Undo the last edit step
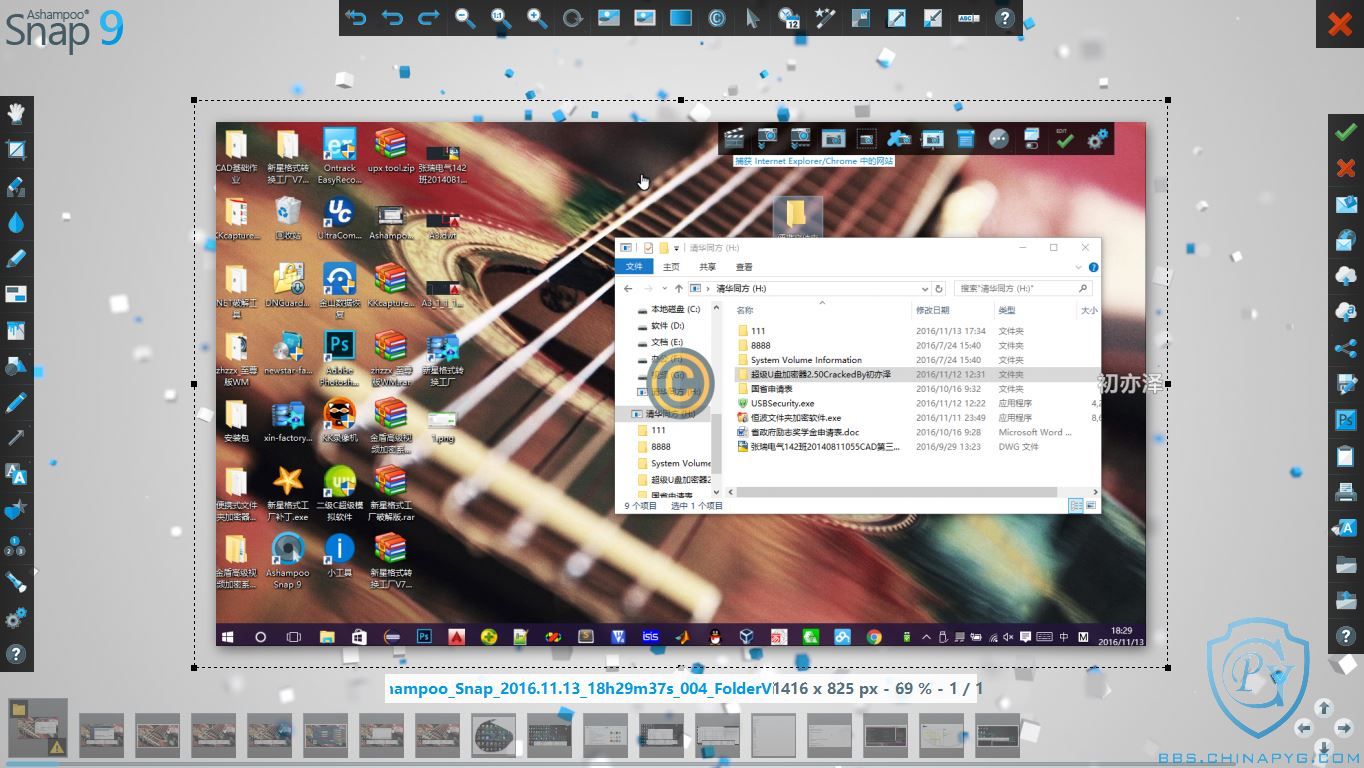This screenshot has height=768, width=1364. [x=393, y=17]
